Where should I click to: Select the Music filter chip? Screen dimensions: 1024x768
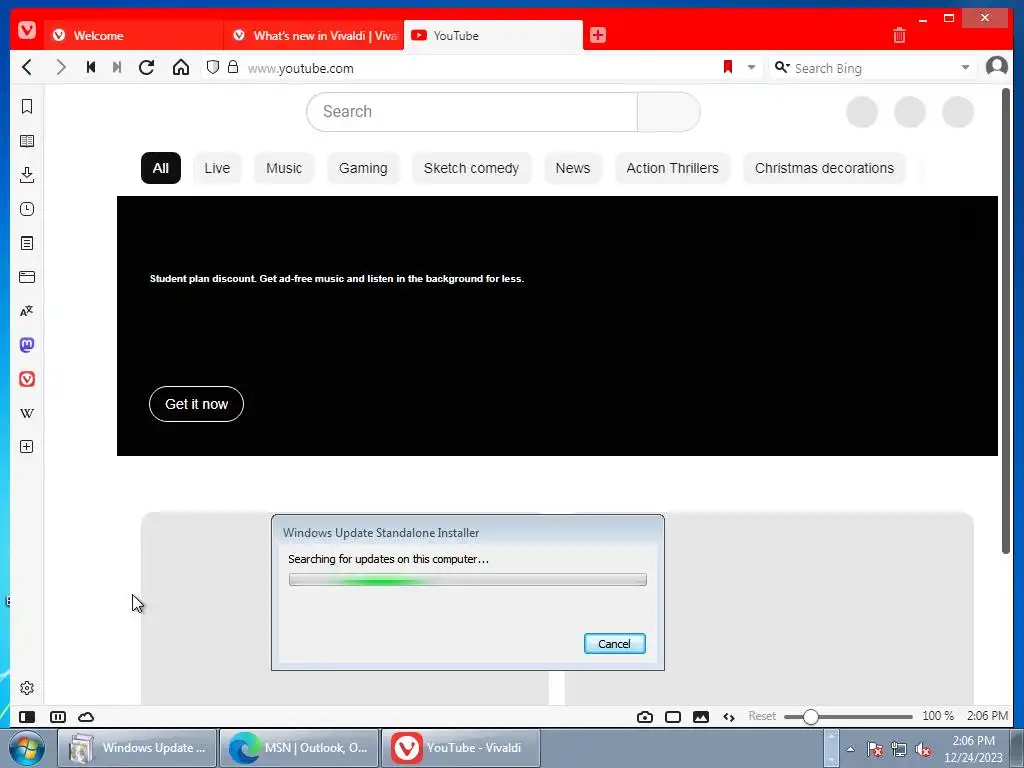tap(284, 168)
